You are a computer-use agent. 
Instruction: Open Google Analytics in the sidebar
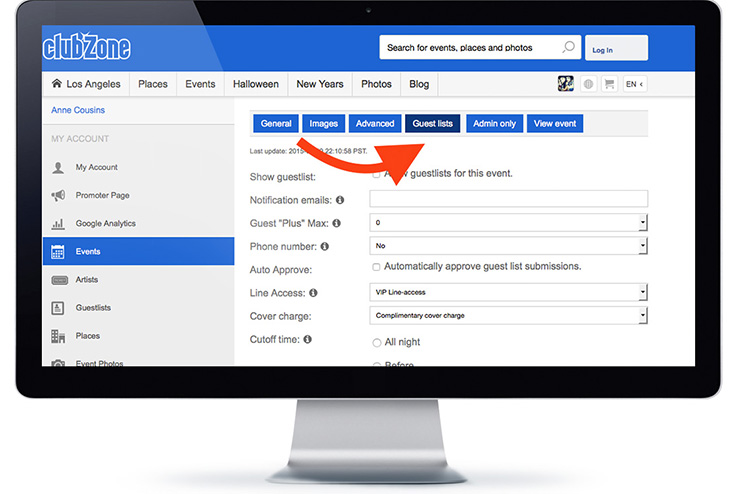pyautogui.click(x=138, y=223)
